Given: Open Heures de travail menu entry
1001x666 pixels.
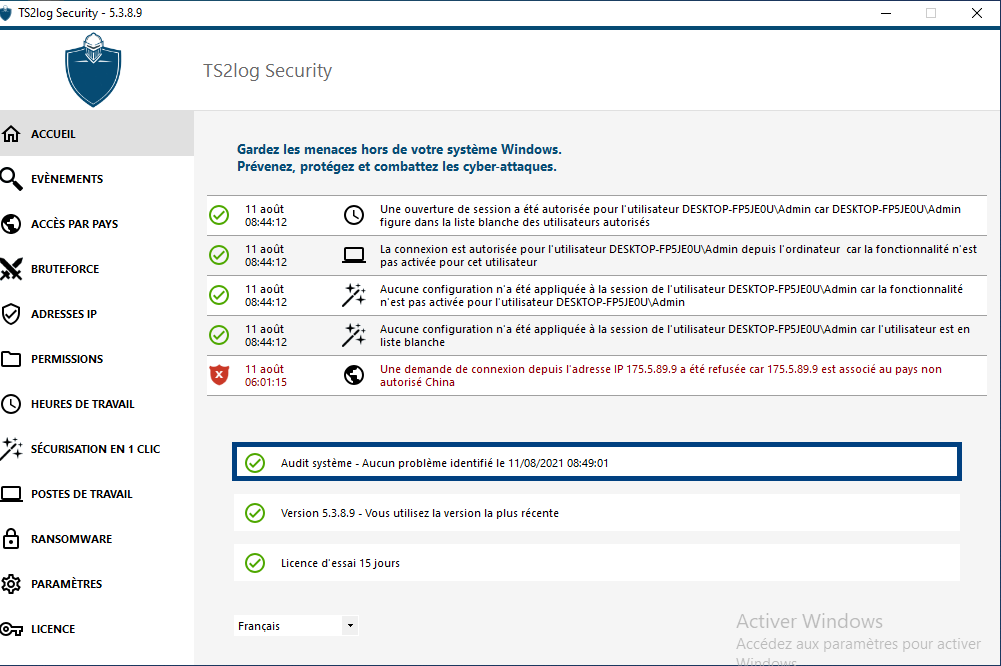Looking at the screenshot, I should 97,404.
